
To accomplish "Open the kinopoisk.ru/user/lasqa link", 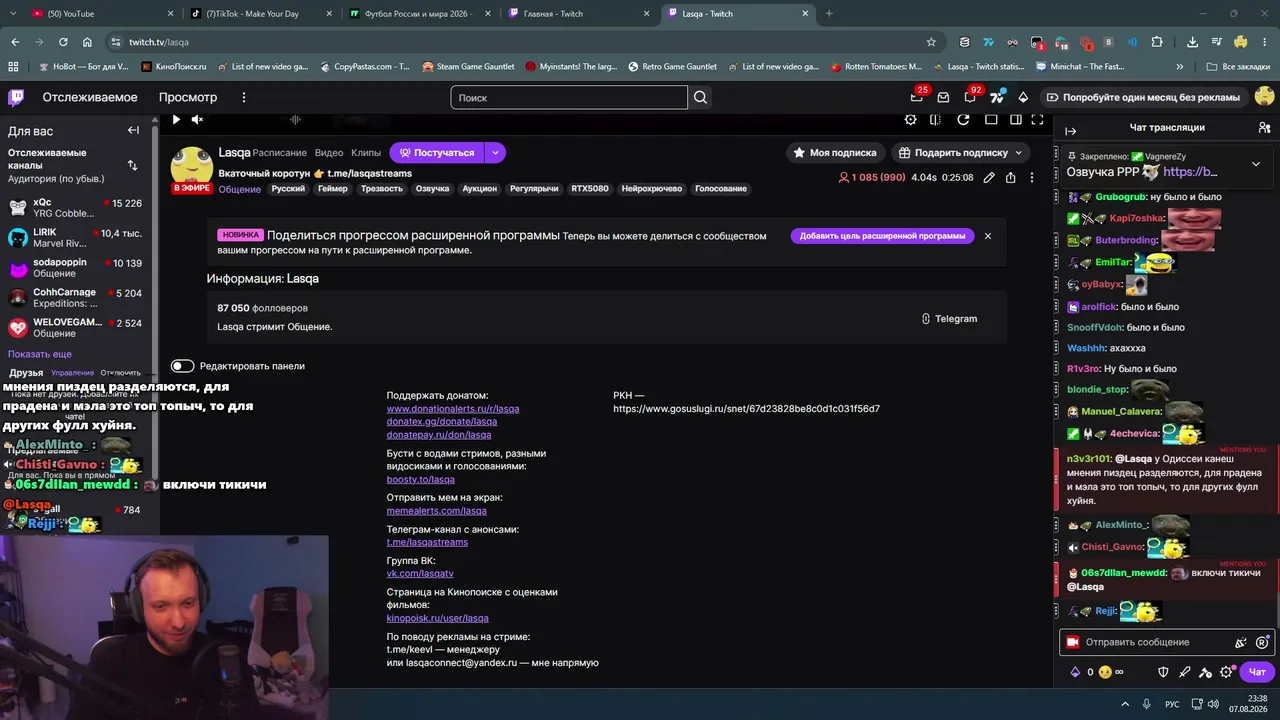I will point(438,618).
